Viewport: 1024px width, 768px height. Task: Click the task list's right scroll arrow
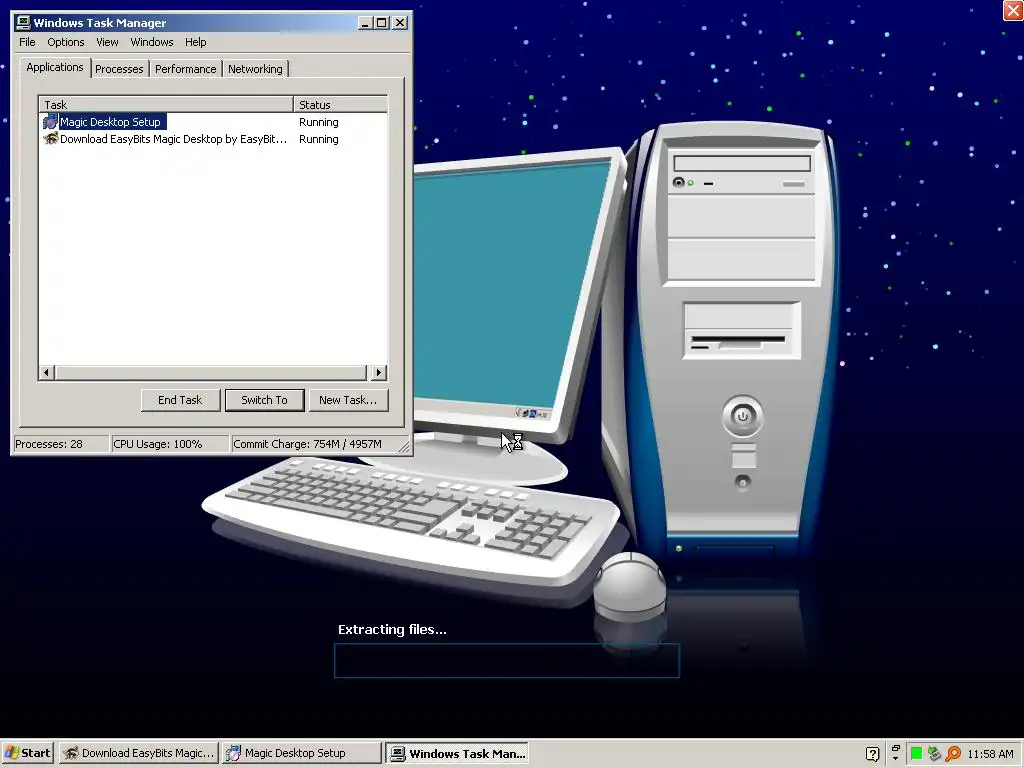coord(379,373)
